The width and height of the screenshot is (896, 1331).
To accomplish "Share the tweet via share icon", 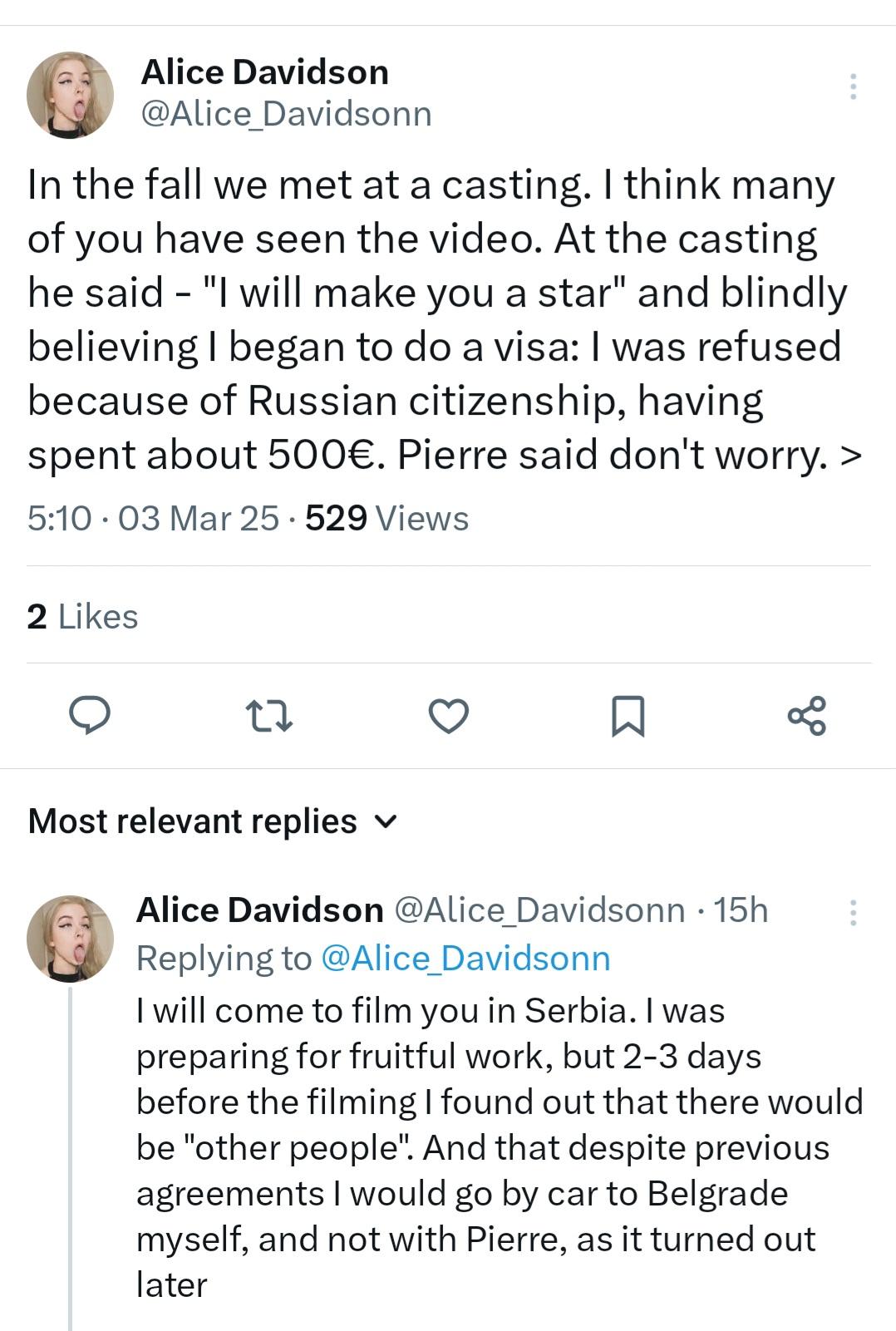I will [x=807, y=716].
